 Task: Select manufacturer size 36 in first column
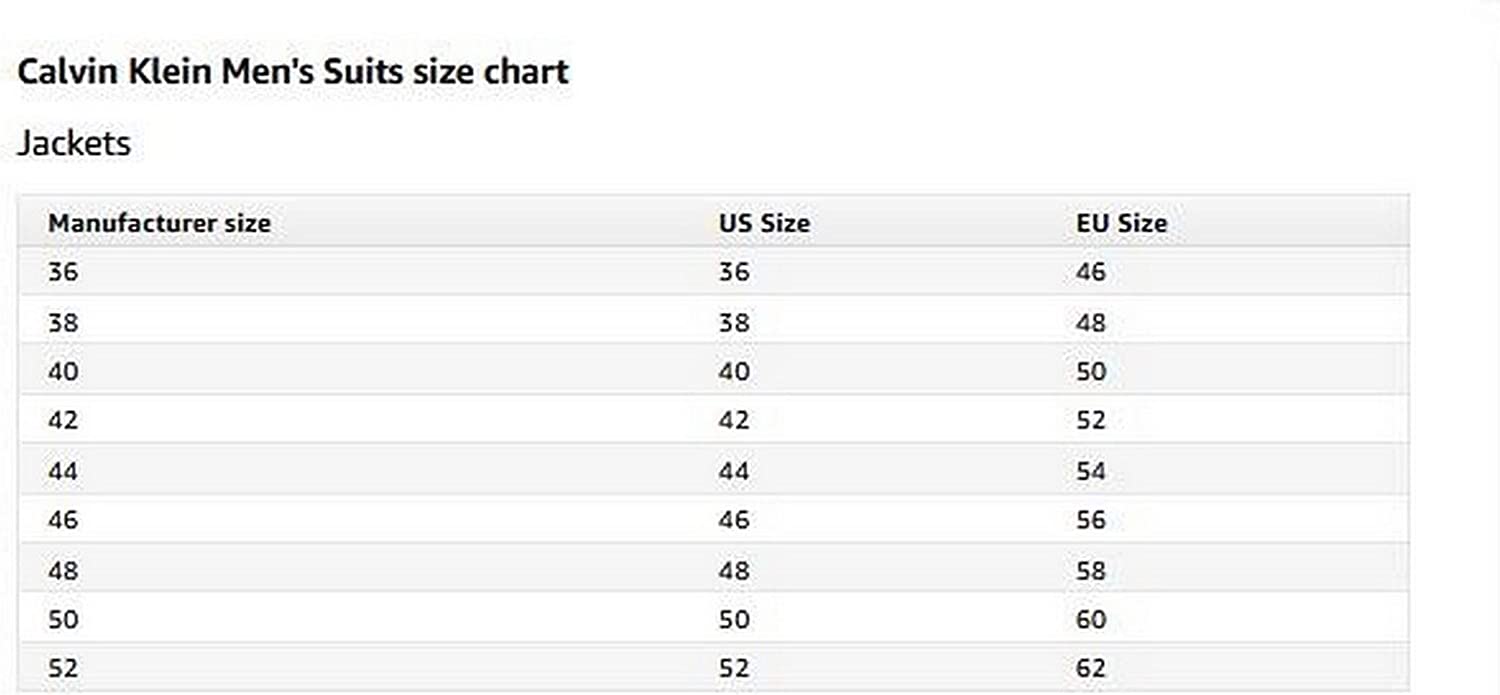click(x=62, y=272)
